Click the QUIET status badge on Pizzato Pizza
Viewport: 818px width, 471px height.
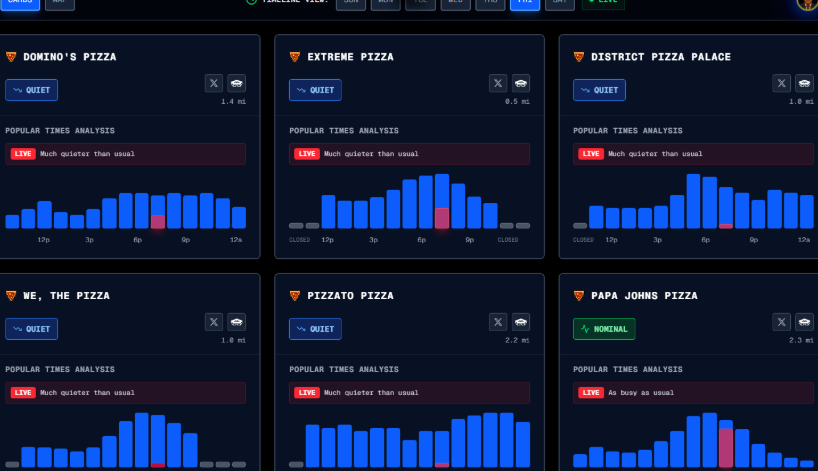(315, 329)
